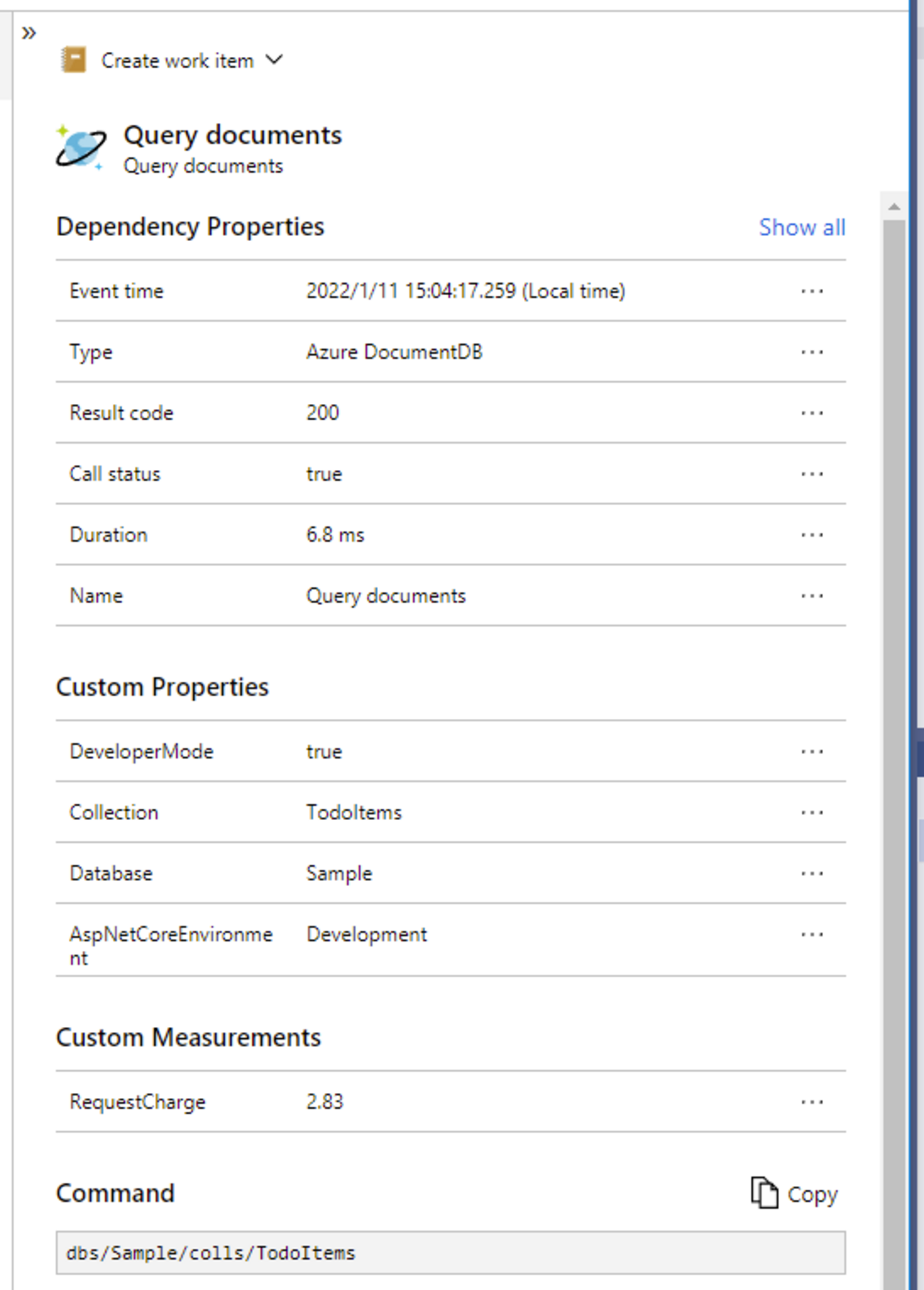This screenshot has height=1290, width=924.
Task: Click the Cosmos DB planet icon
Action: [80, 148]
